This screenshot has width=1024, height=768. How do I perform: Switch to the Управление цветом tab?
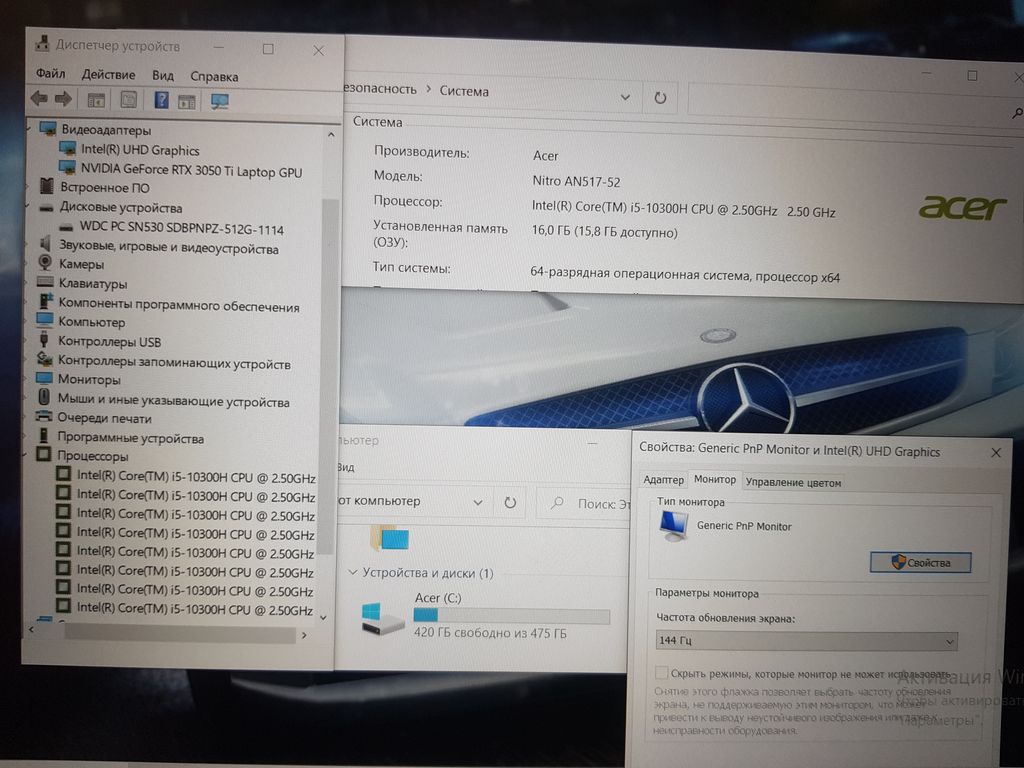coord(793,482)
